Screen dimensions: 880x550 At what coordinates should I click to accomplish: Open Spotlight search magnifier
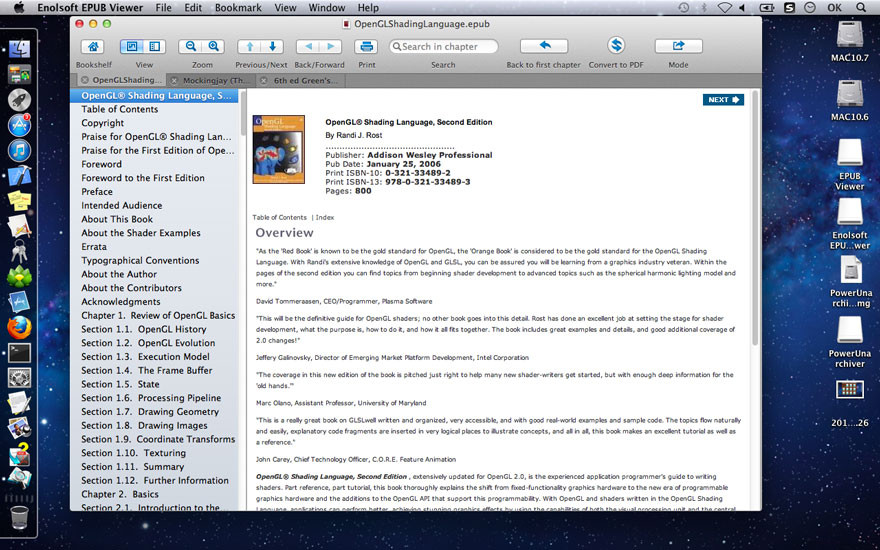[861, 8]
